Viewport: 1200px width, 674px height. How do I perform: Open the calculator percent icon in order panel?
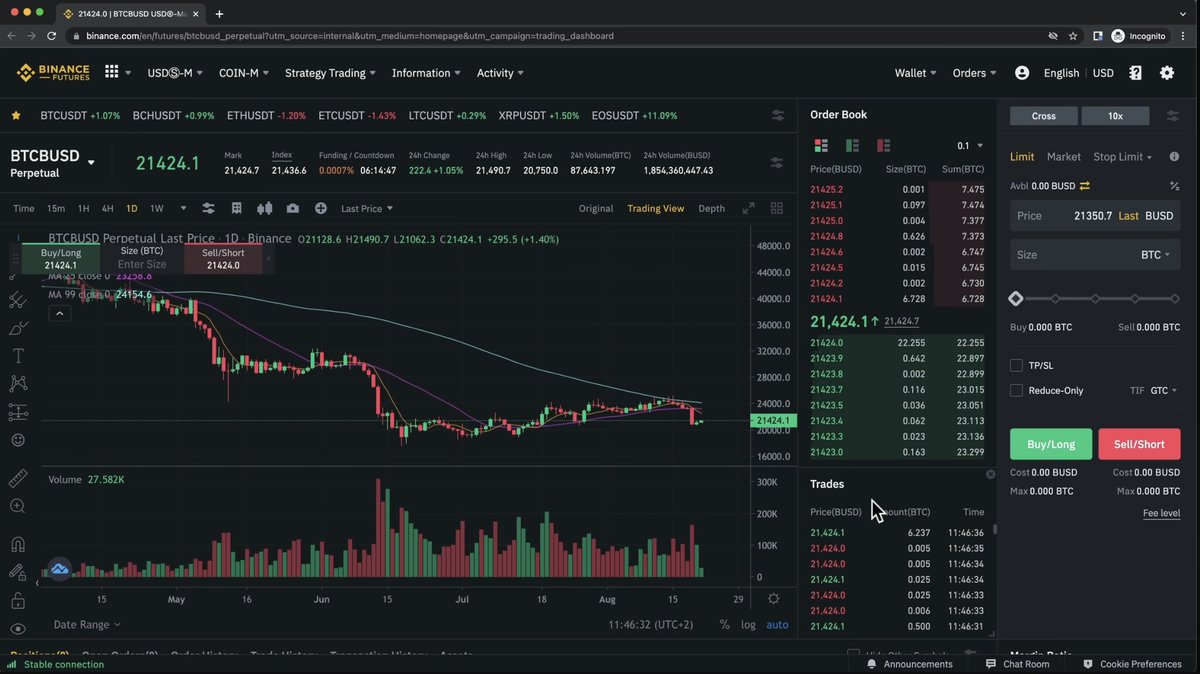pos(1174,186)
